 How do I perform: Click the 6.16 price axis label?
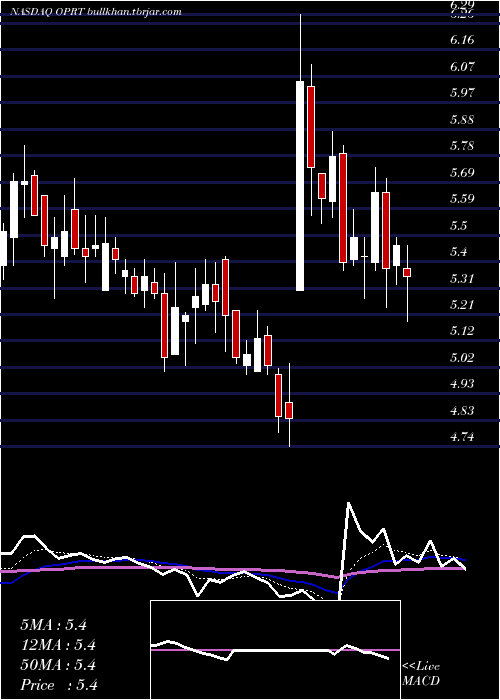462,40
